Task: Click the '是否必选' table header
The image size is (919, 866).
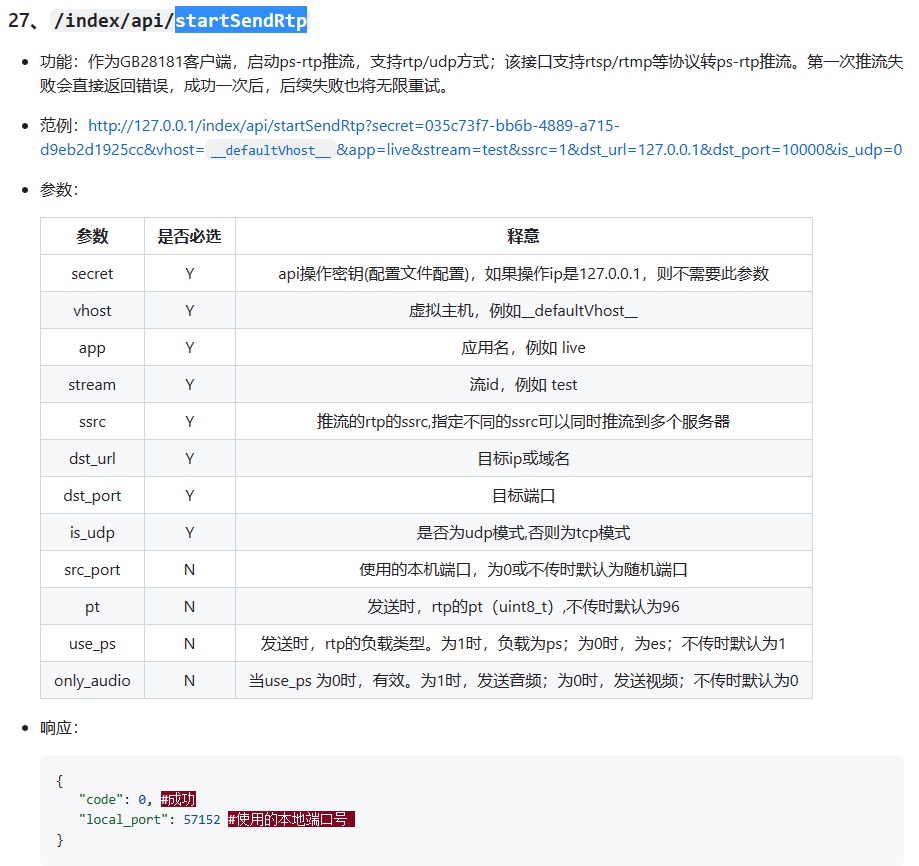Action: [x=189, y=236]
